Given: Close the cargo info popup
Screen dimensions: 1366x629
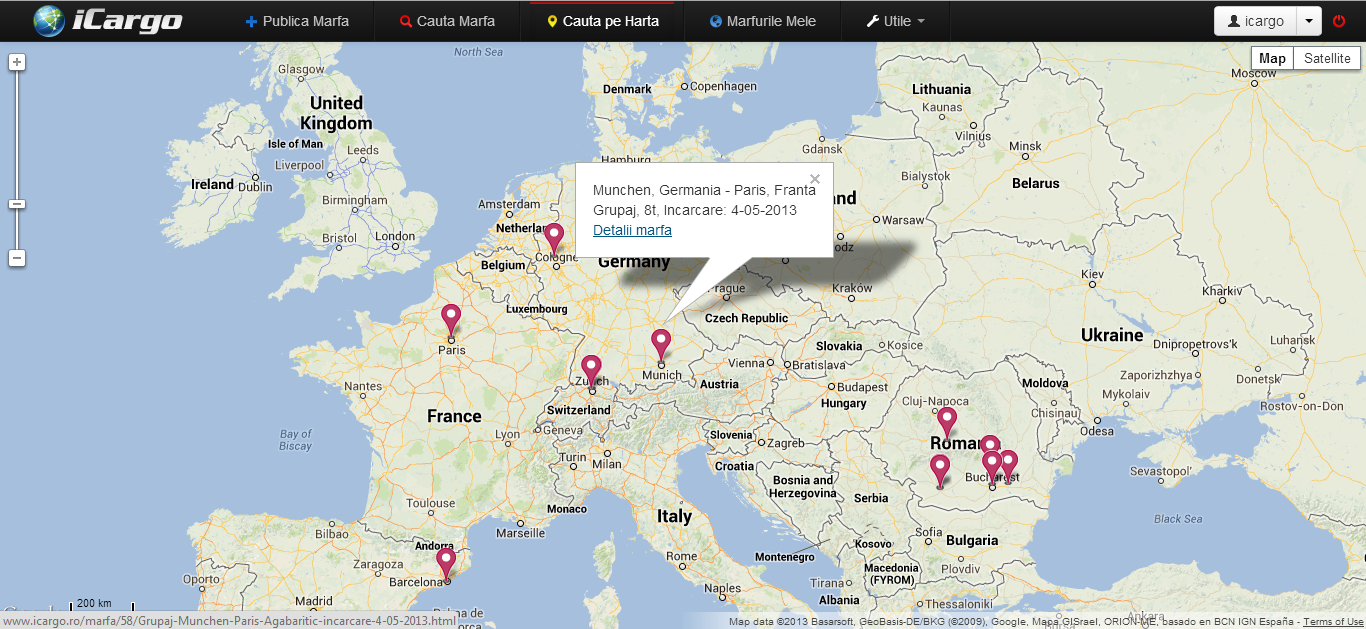Looking at the screenshot, I should click(x=815, y=179).
